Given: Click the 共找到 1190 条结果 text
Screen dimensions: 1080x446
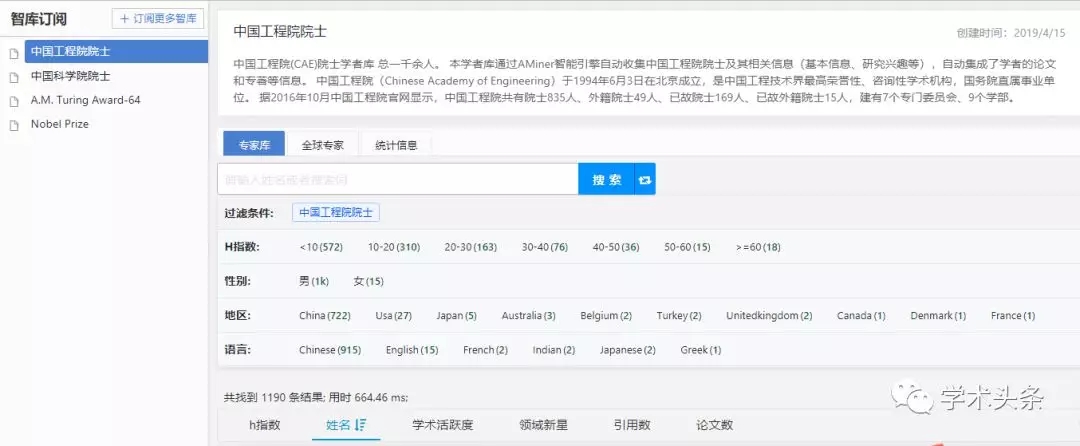Looking at the screenshot, I should pos(275,397).
